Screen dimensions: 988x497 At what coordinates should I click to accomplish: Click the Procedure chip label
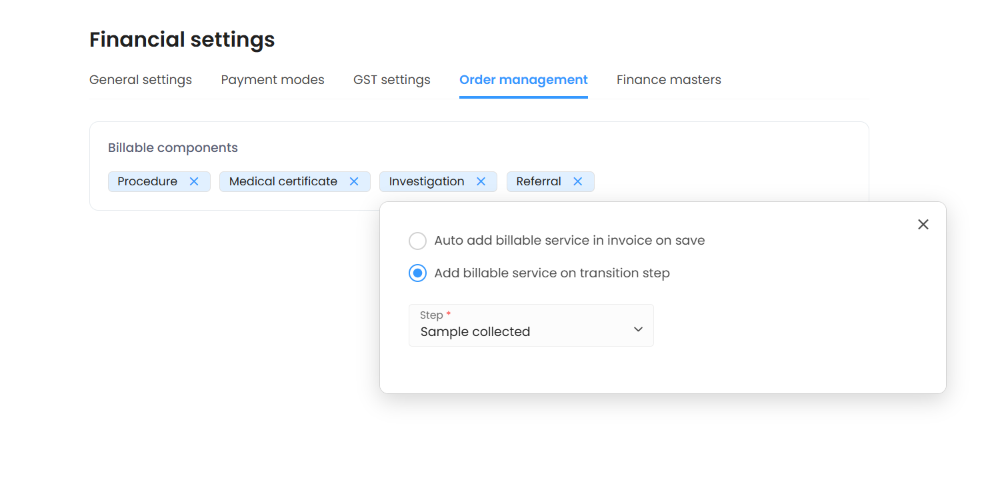147,182
